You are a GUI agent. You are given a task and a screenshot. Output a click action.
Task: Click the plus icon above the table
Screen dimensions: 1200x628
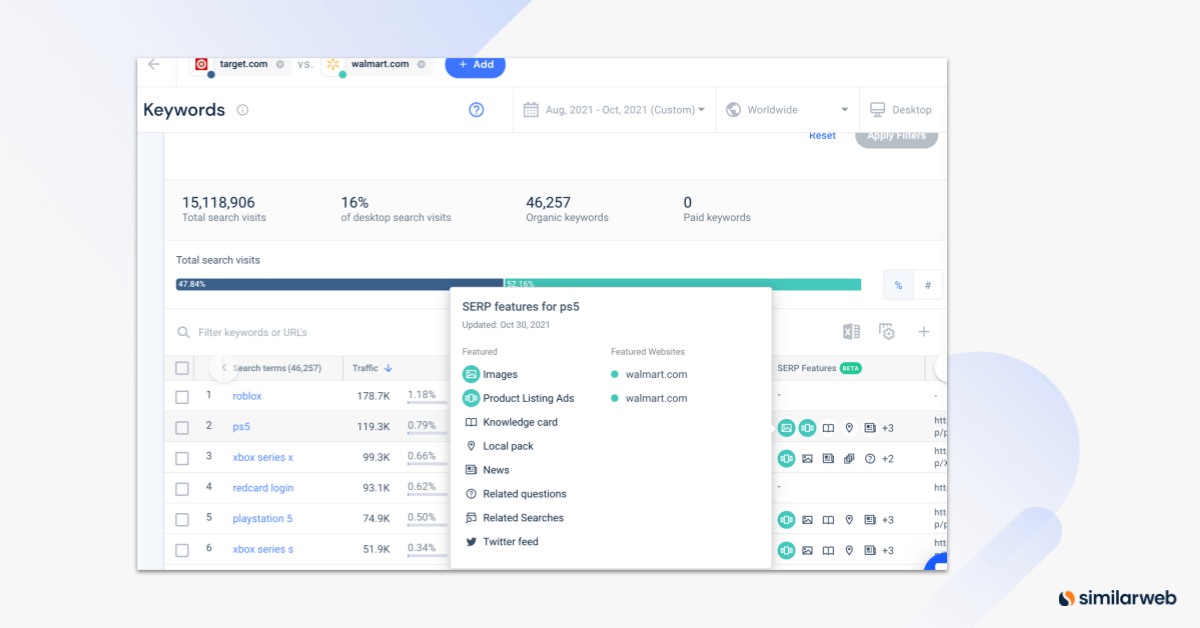[924, 332]
